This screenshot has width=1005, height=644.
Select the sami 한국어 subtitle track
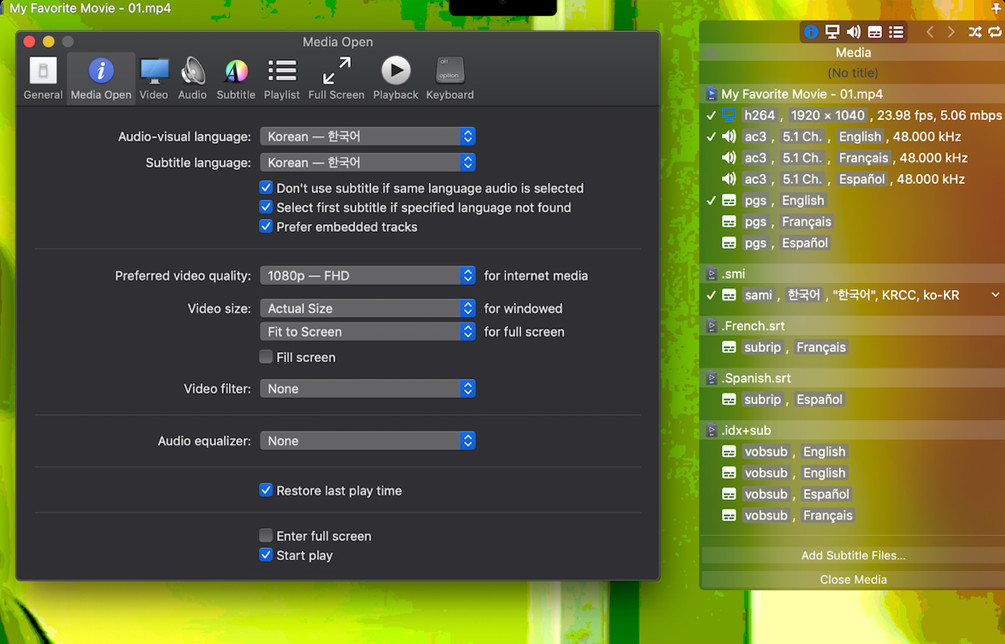pos(852,295)
